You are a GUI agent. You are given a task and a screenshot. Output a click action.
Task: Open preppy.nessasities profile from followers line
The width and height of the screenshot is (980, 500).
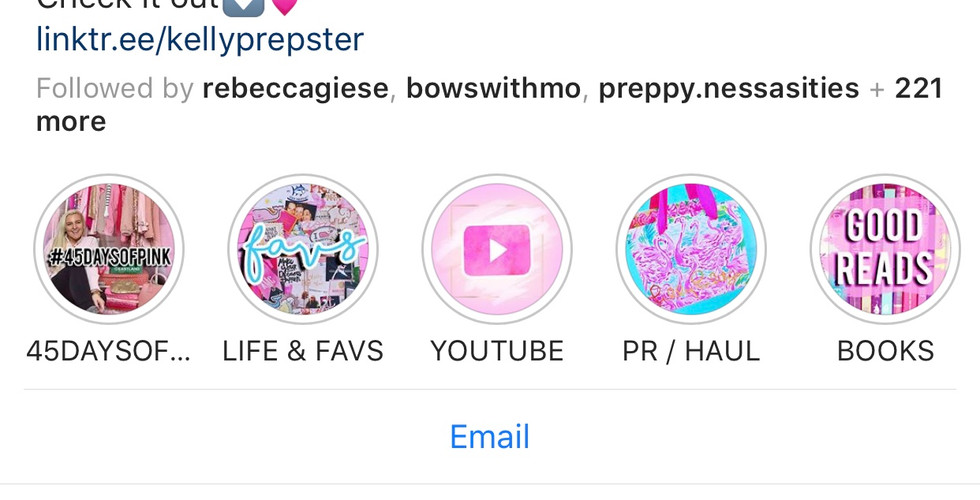(729, 88)
